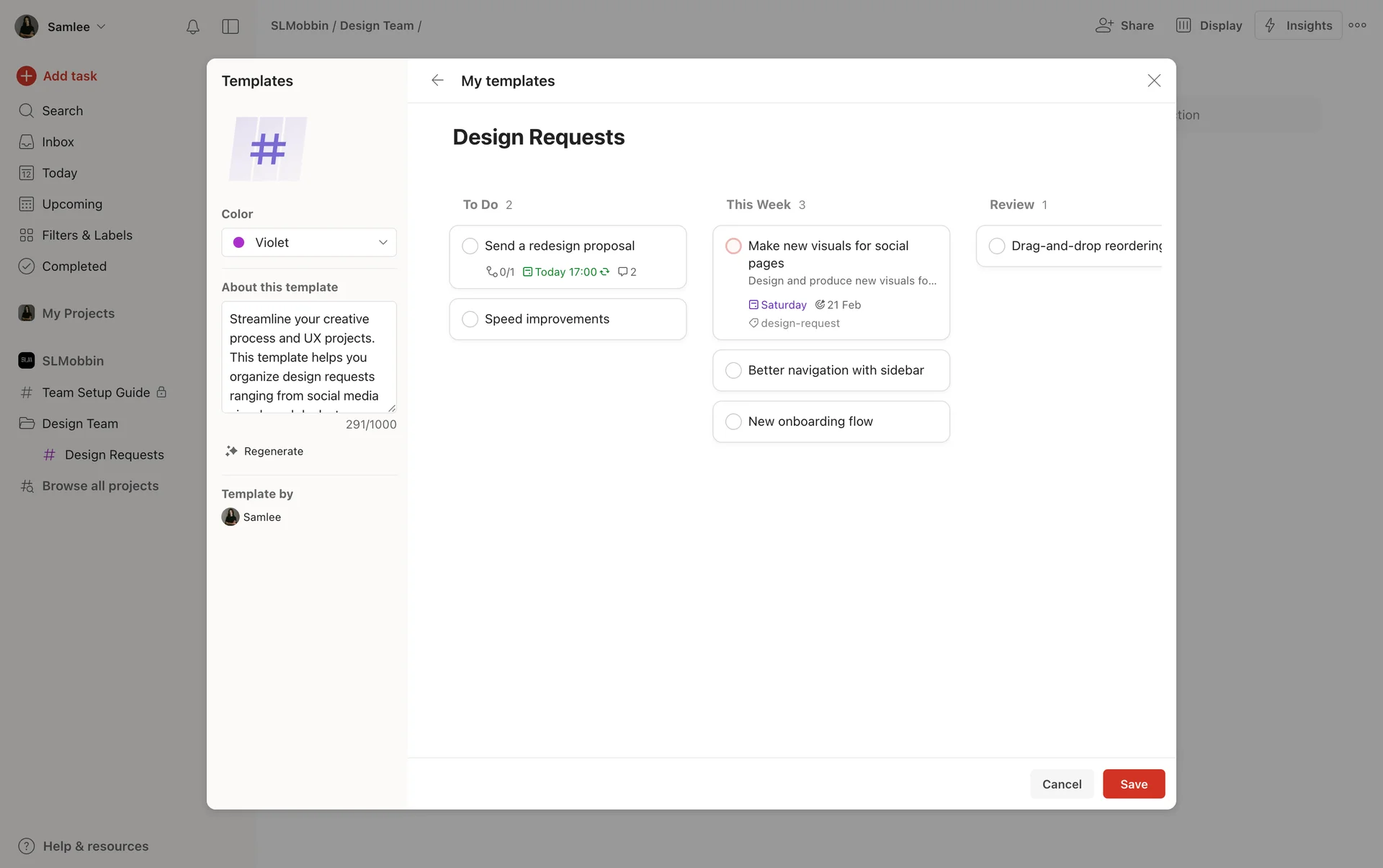Click the template's hash thumbnail image

pyautogui.click(x=268, y=149)
